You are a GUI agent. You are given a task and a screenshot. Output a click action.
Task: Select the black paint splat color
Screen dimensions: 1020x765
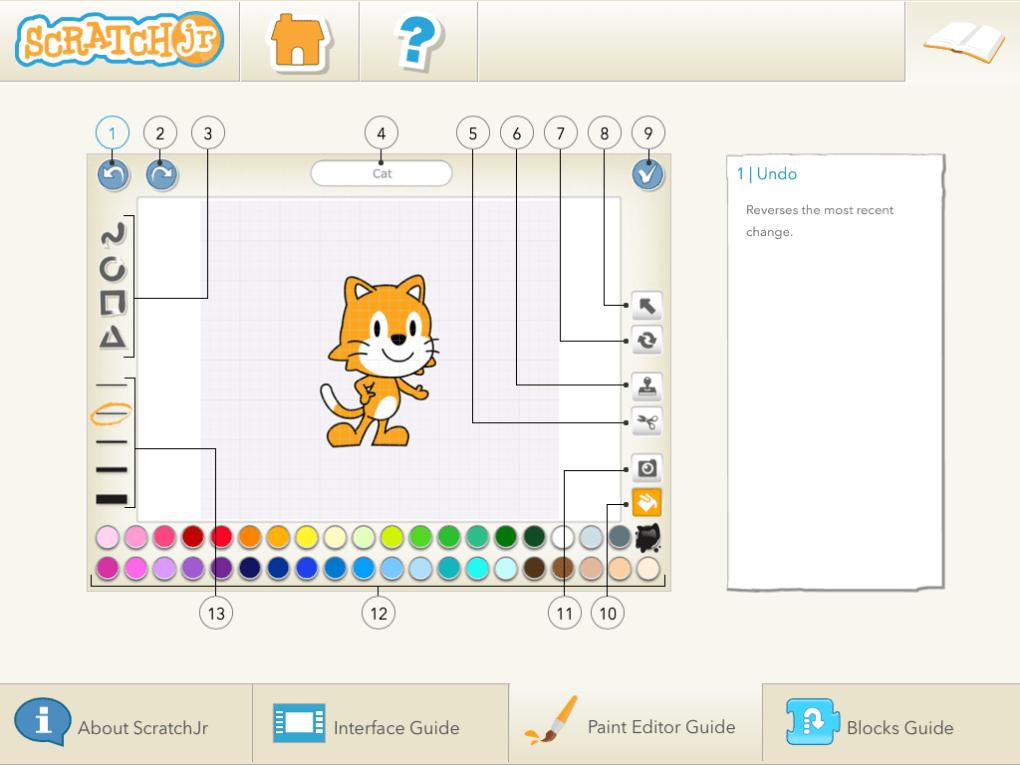tap(648, 537)
